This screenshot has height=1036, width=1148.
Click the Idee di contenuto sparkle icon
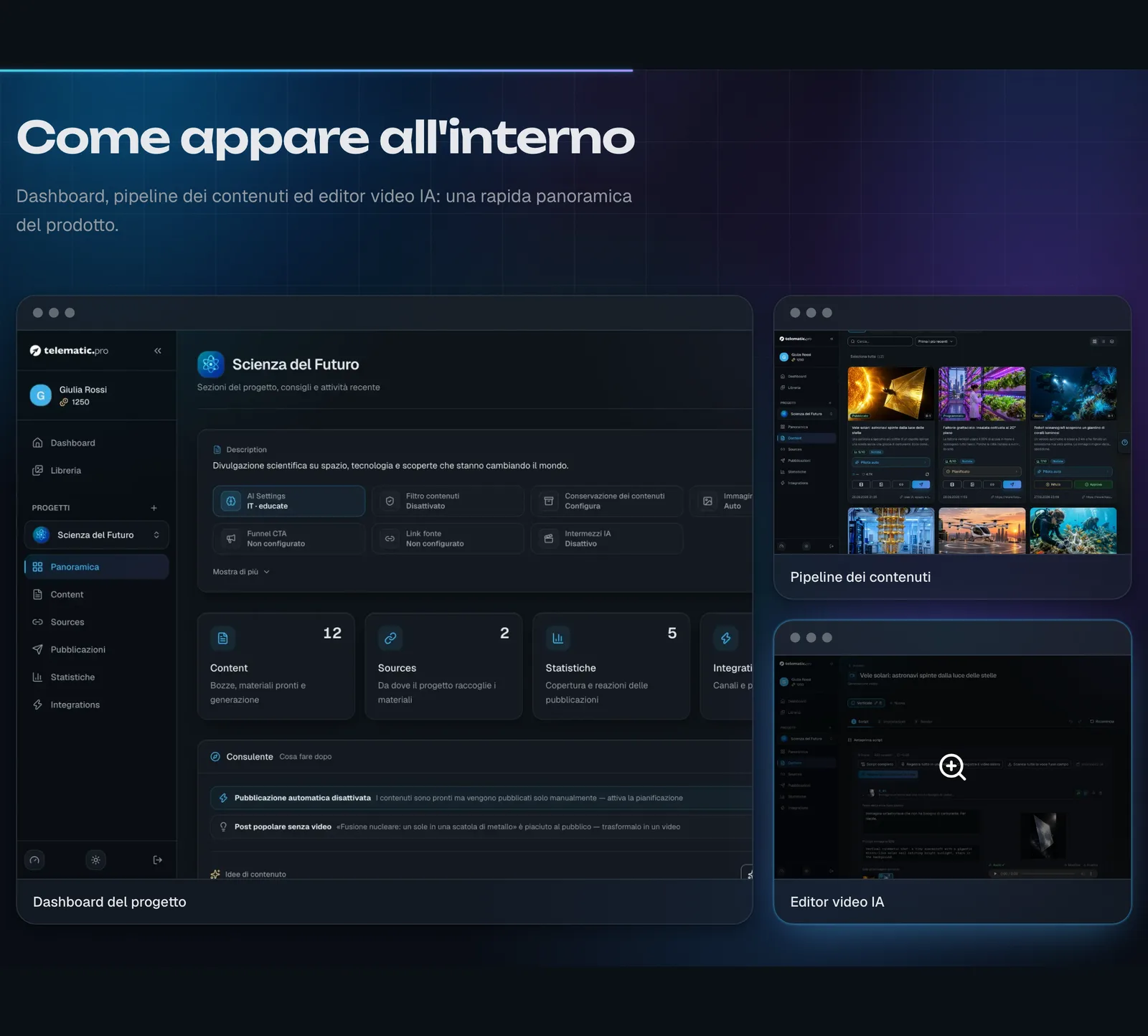click(215, 875)
